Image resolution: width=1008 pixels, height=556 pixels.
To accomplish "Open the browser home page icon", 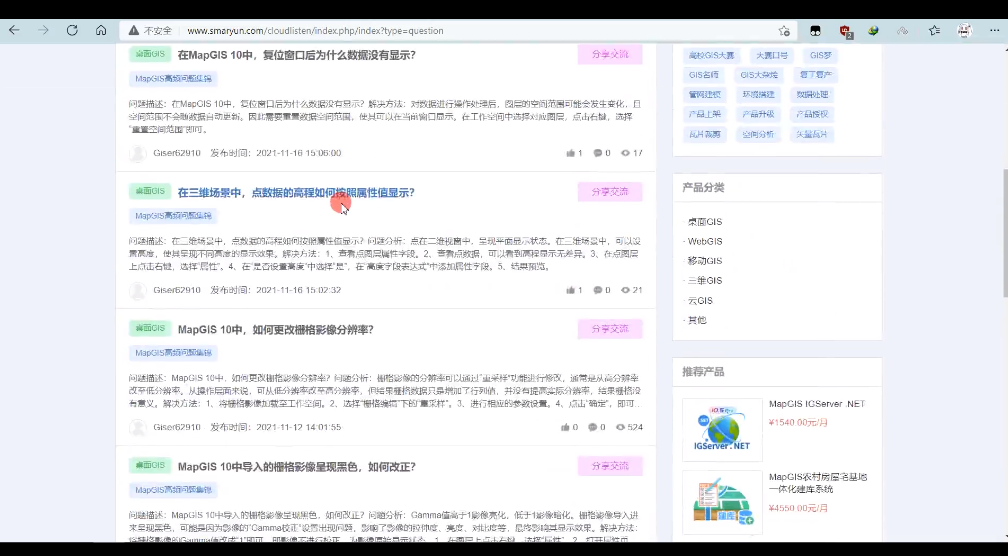I will pos(101,30).
